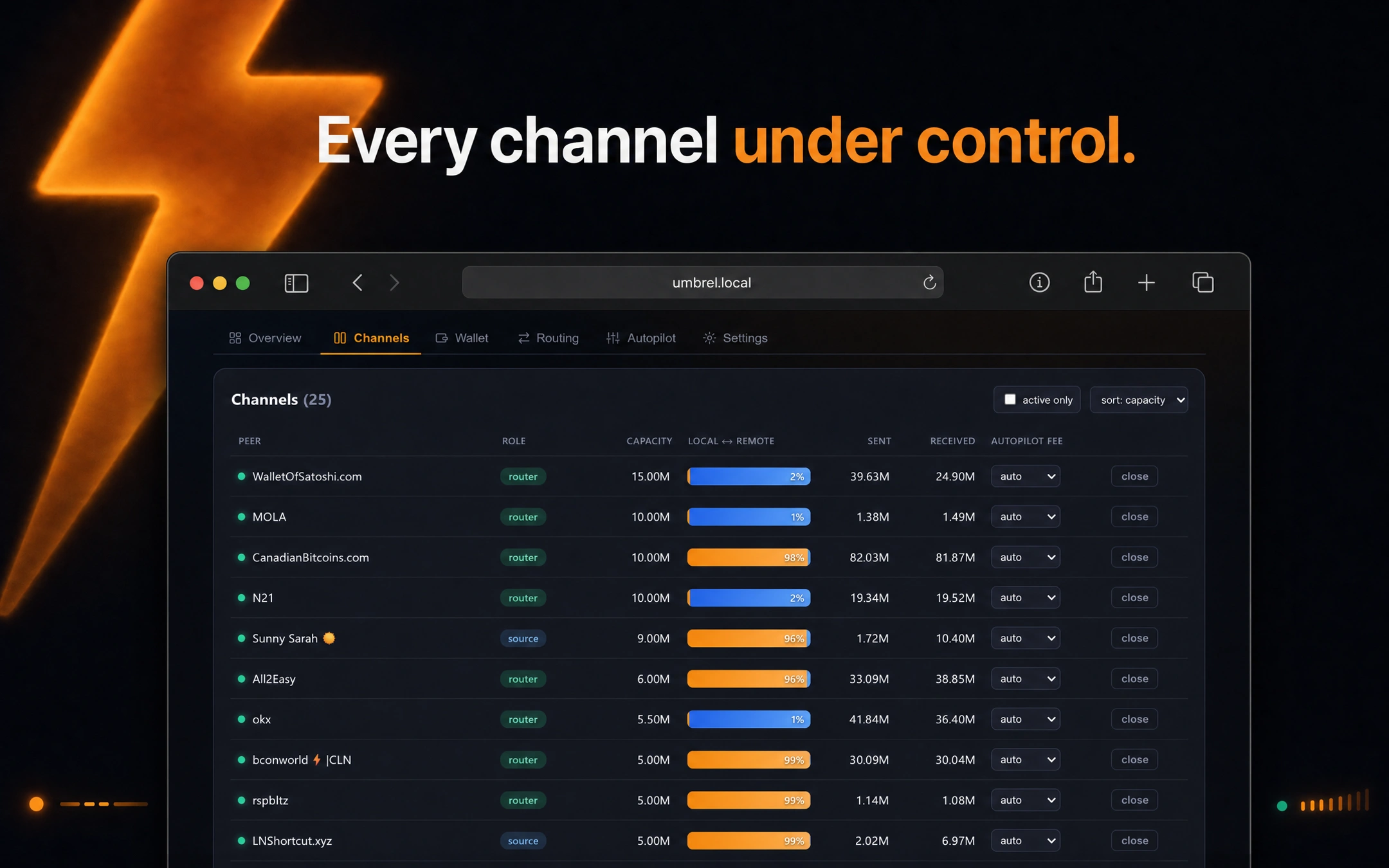Go back with the browser back arrow

coord(358,282)
